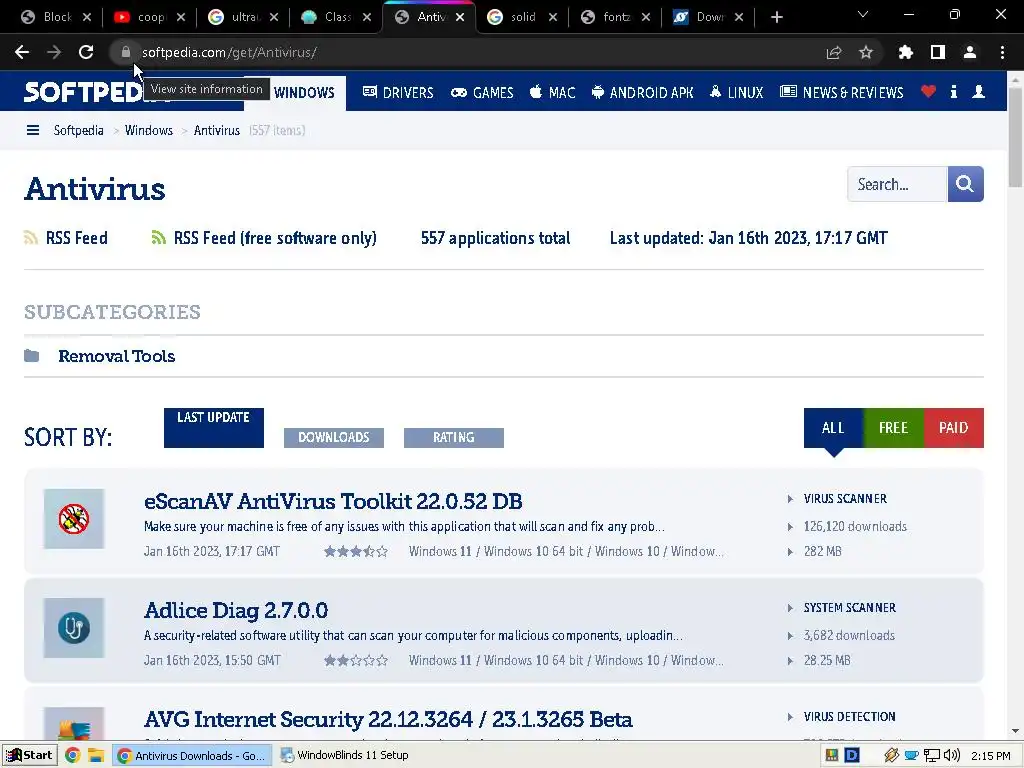This screenshot has width=1024, height=768.
Task: Open NEWS & REVIEWS in Softpedia nav
Action: coord(842,92)
